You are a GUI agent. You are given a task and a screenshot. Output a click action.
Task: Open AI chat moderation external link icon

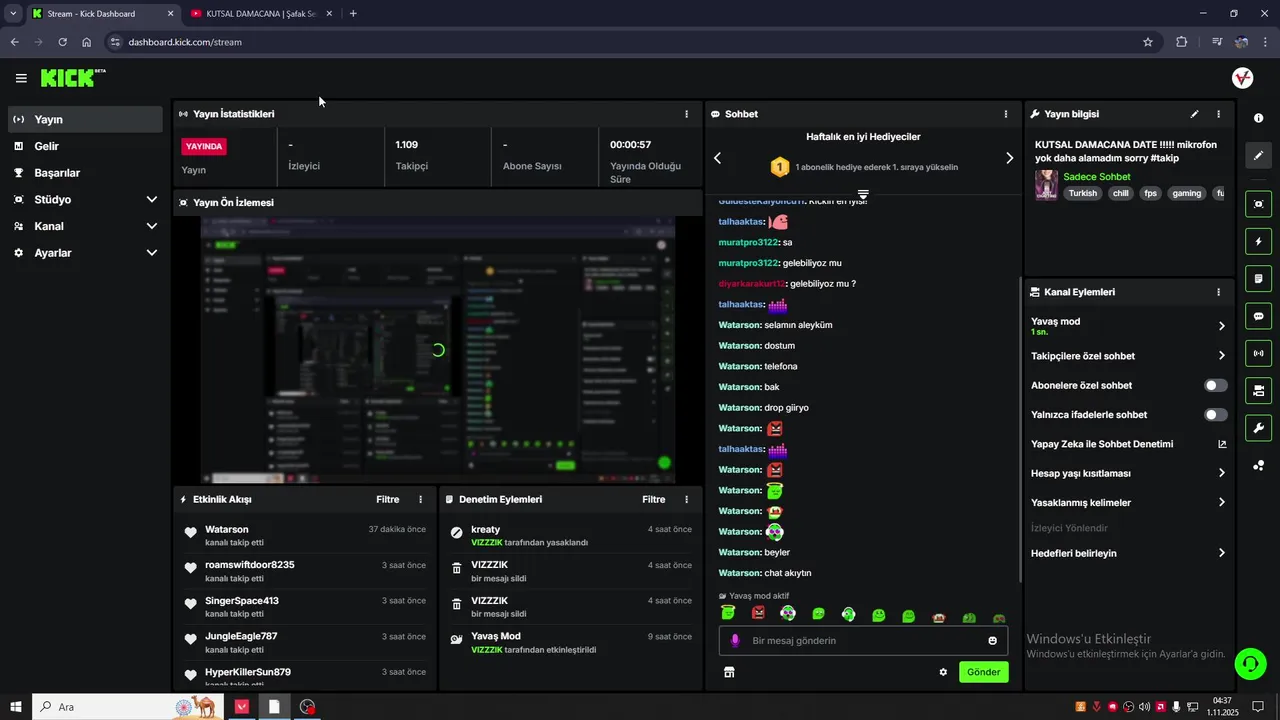[1221, 444]
